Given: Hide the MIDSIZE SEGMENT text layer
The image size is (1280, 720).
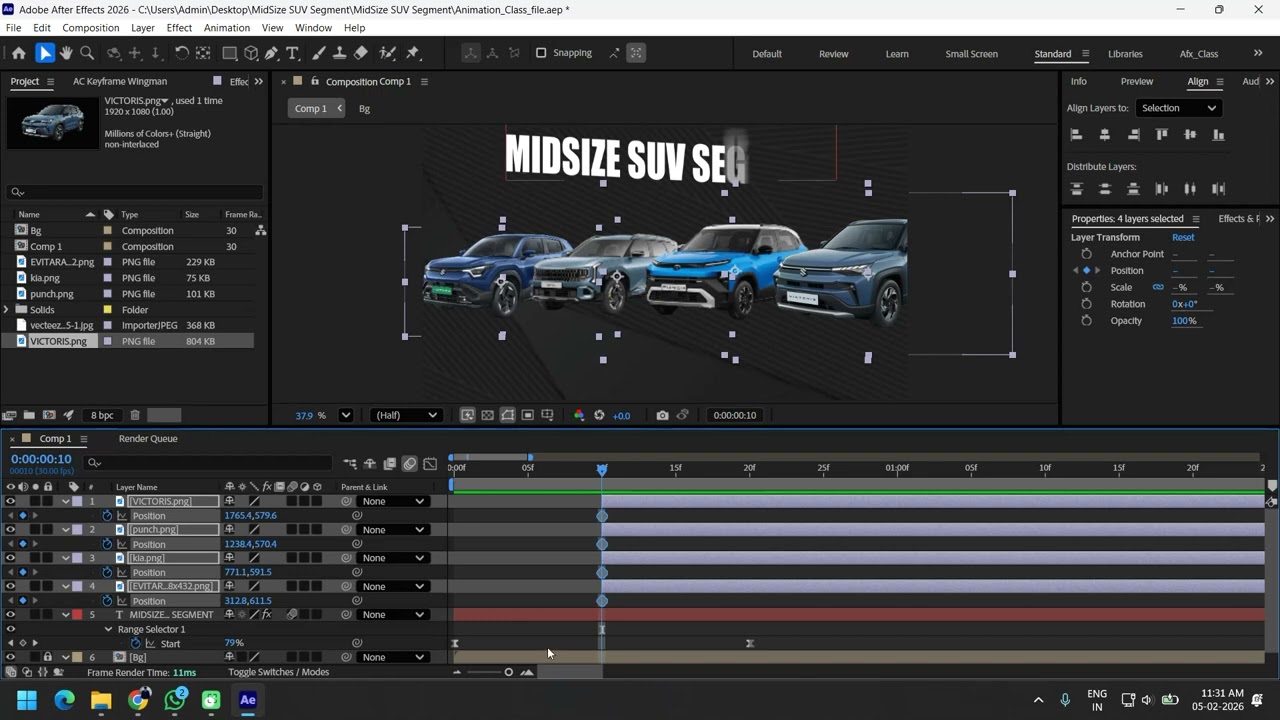Looking at the screenshot, I should 10,614.
